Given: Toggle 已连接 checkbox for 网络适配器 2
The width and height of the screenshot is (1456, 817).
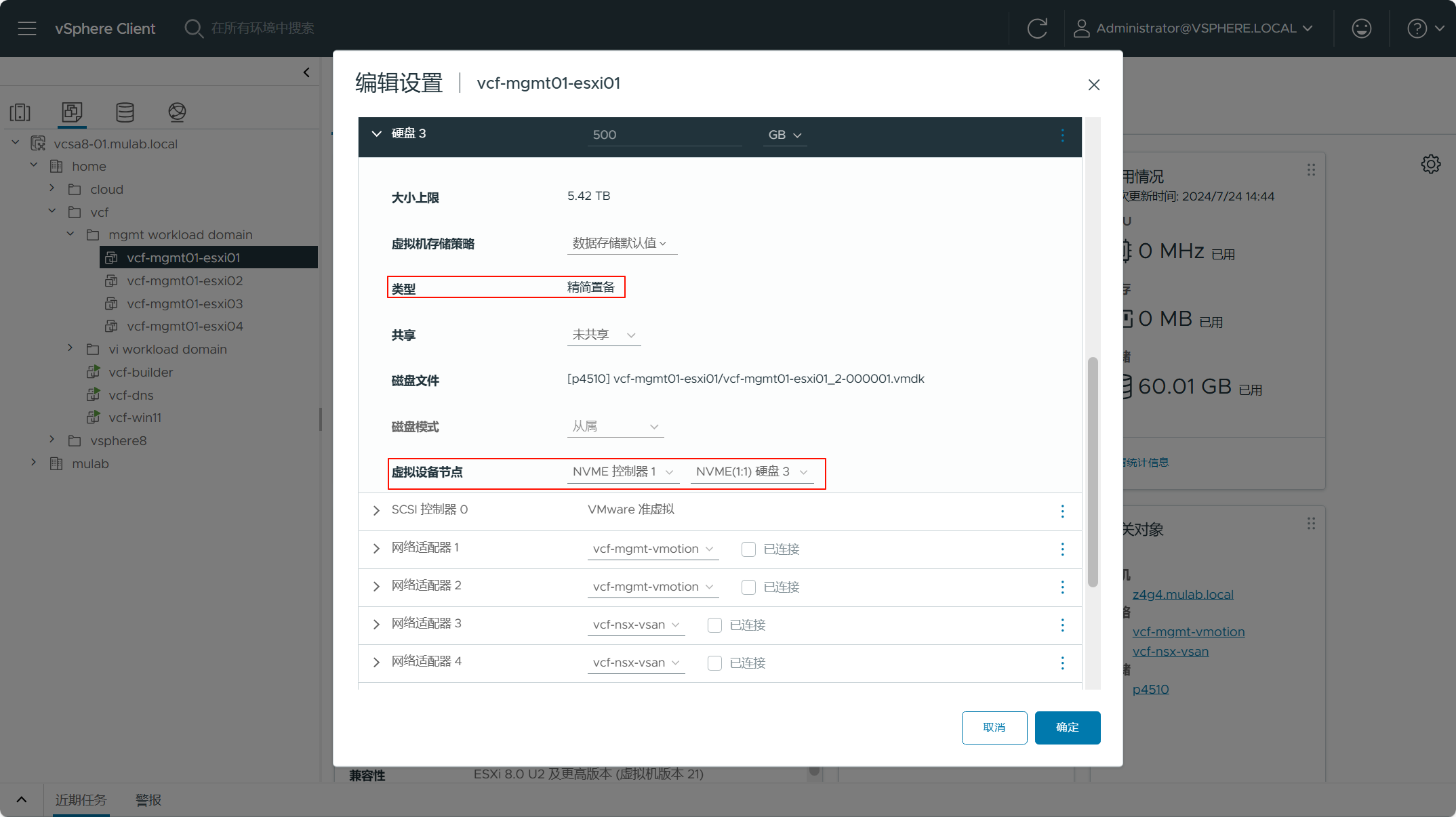Looking at the screenshot, I should point(748,587).
